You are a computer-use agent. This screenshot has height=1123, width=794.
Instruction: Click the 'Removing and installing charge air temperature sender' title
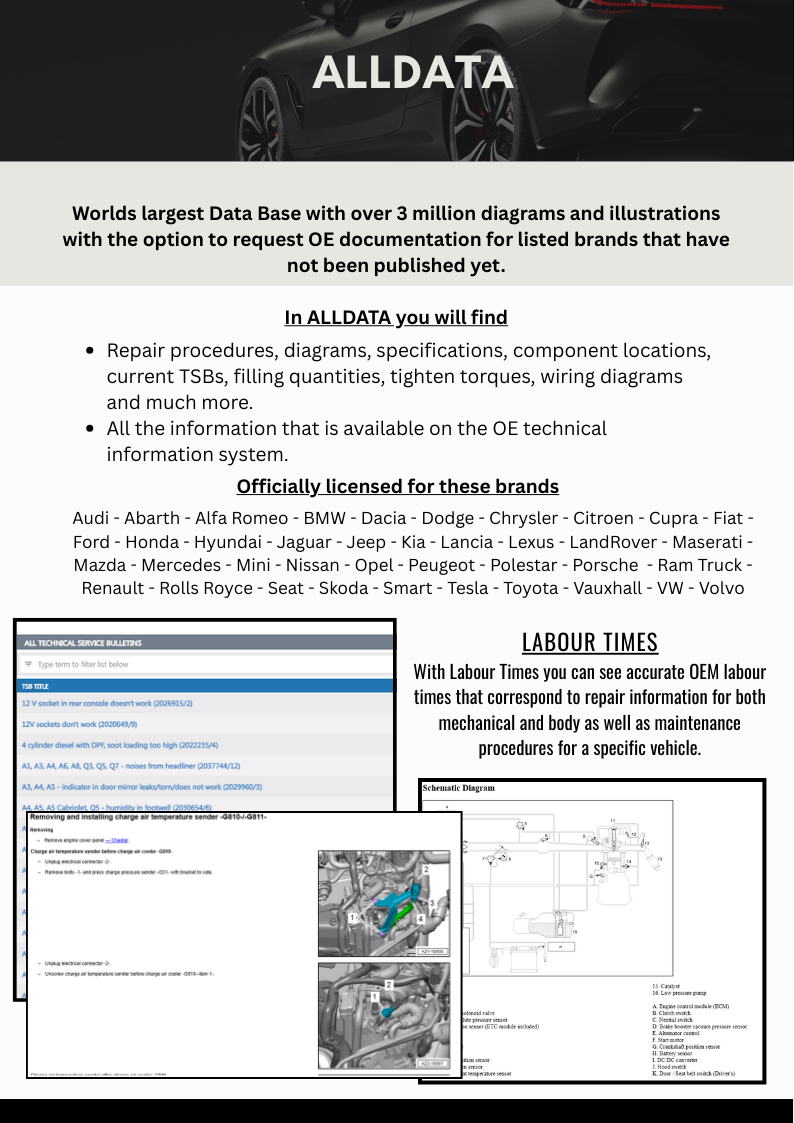(148, 817)
